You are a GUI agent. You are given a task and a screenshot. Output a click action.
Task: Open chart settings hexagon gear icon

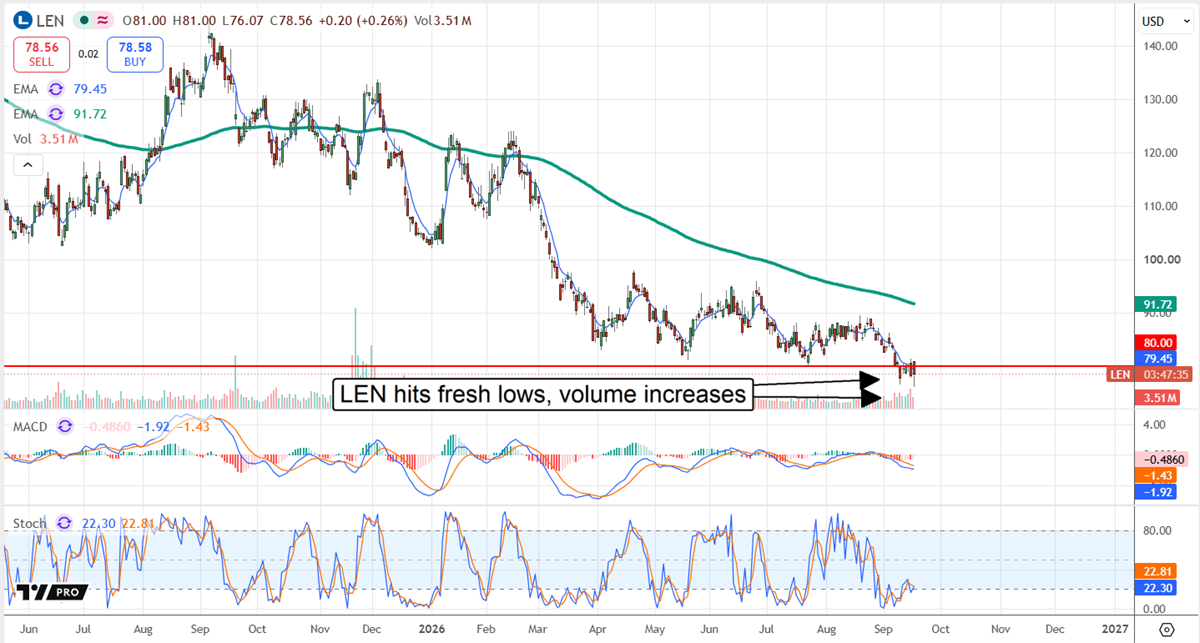[1166, 630]
